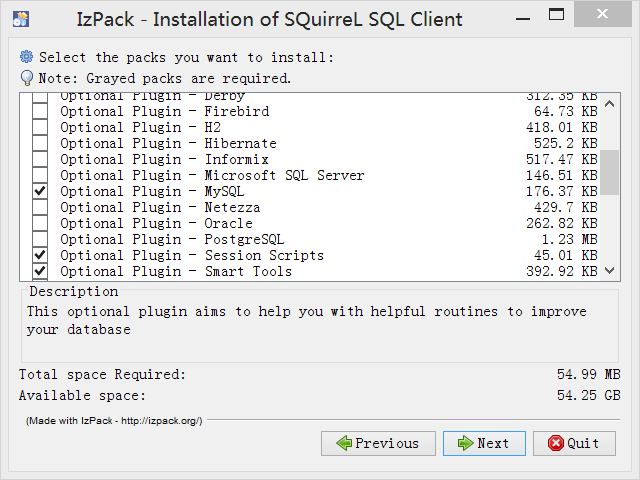Uncheck the MySQL plugin checkbox
Image resolution: width=640 pixels, height=480 pixels.
click(x=40, y=191)
